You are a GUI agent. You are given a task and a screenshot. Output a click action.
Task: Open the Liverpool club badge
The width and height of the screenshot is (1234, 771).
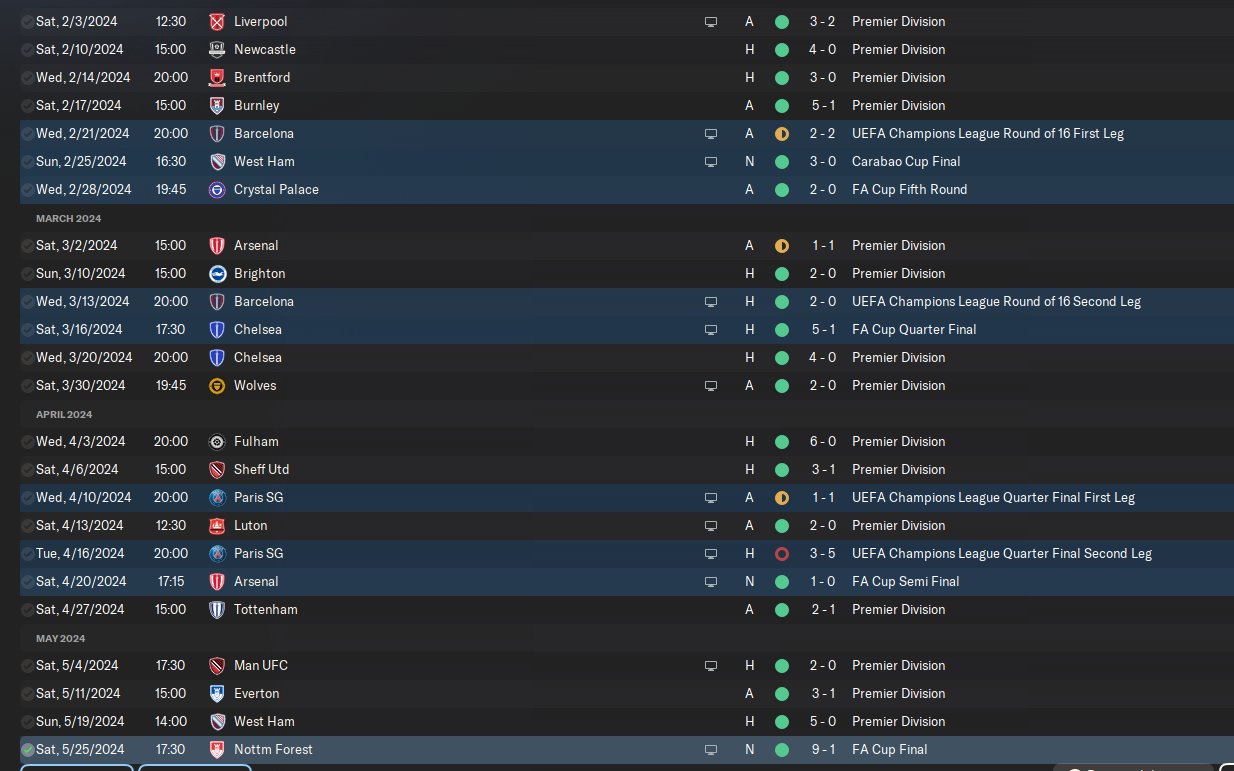coord(217,21)
